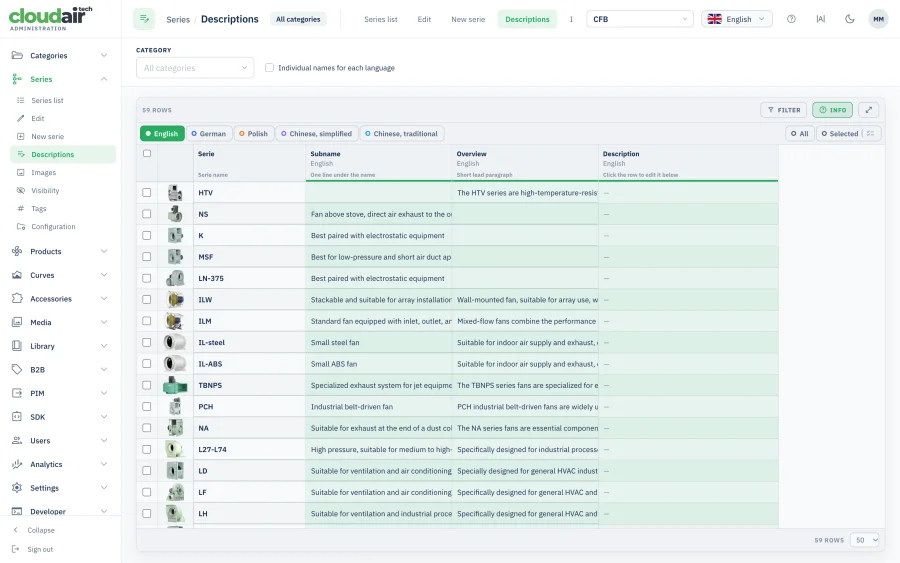Select the German language tab

coord(209,133)
